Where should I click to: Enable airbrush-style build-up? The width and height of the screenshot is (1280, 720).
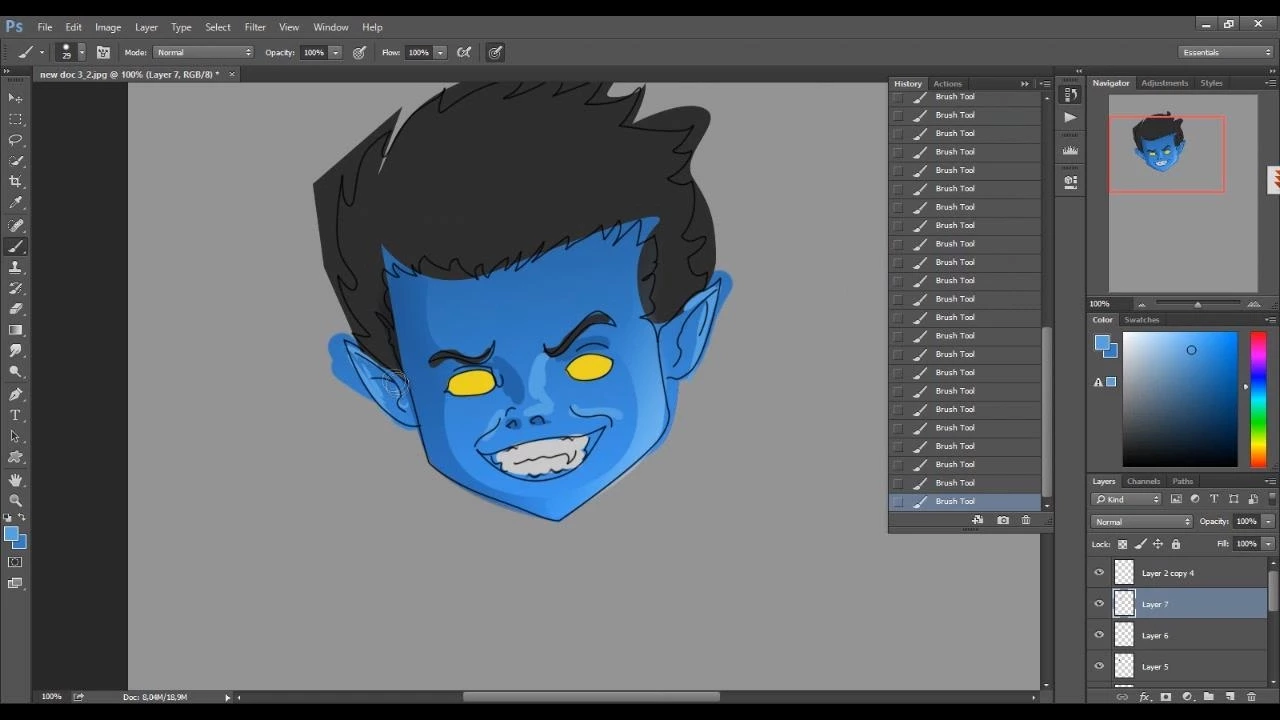click(x=464, y=52)
